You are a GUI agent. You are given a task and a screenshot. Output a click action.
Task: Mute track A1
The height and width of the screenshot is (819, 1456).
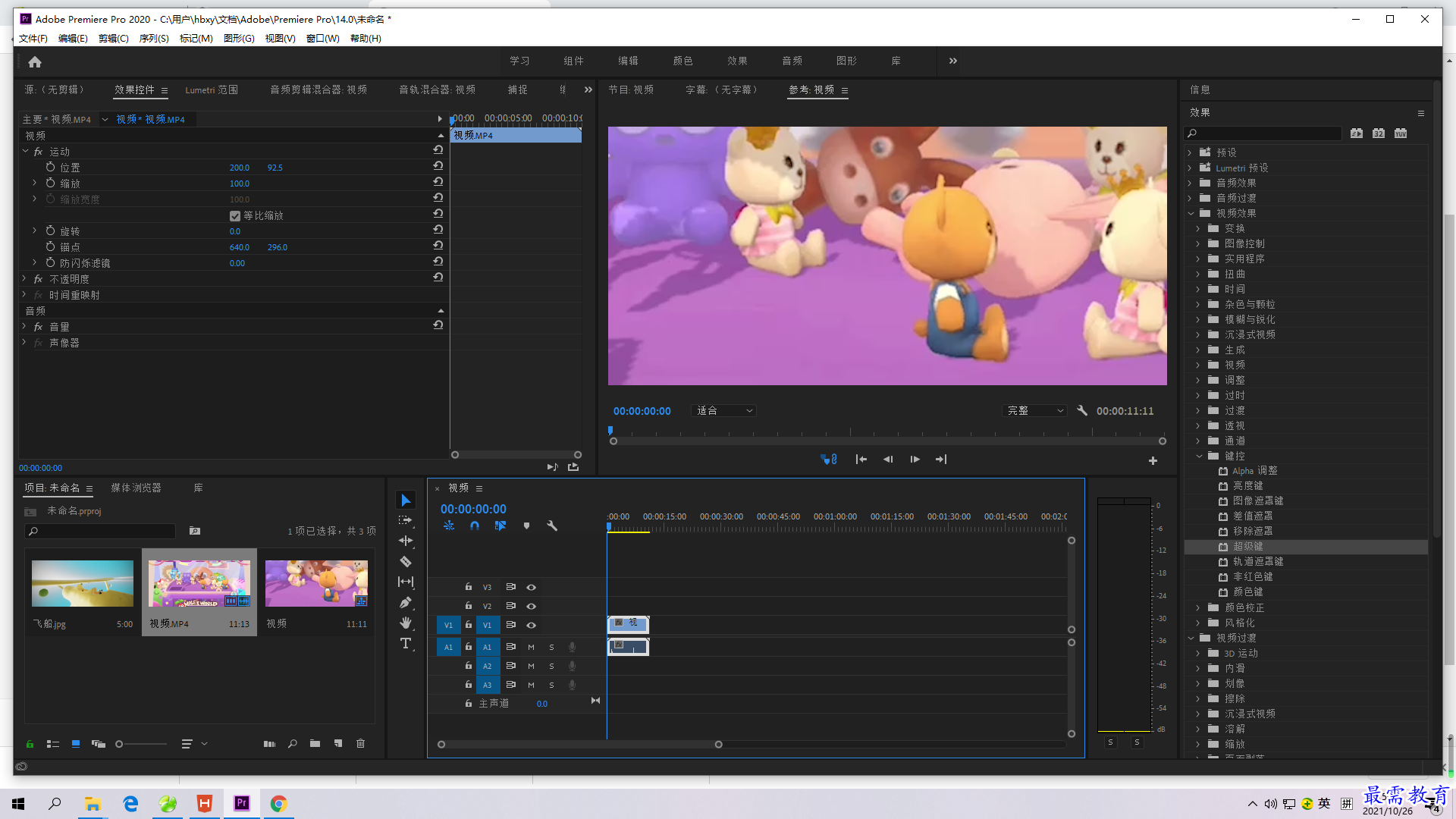coord(531,647)
